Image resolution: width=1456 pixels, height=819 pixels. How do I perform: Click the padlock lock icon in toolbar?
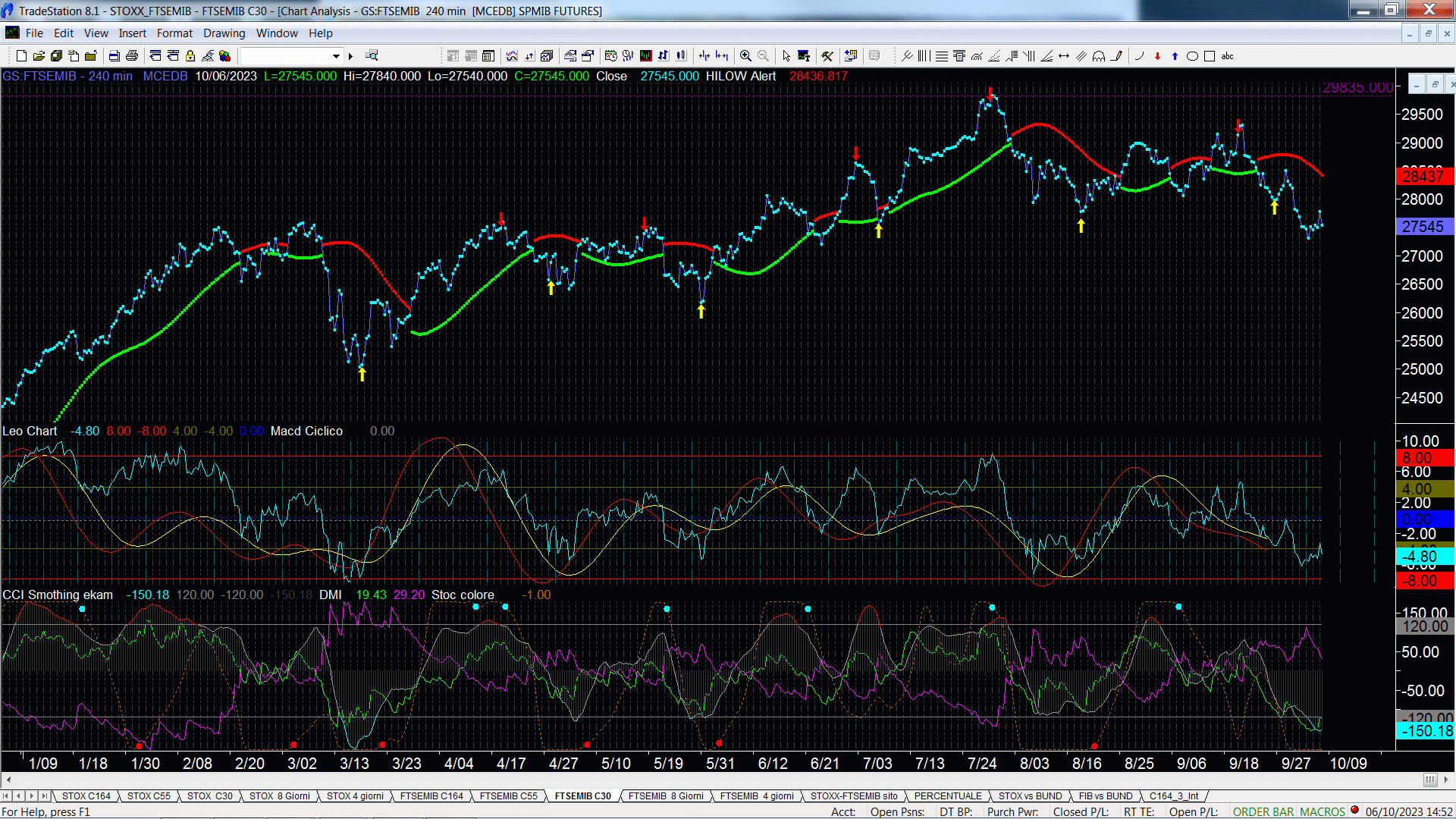190,56
